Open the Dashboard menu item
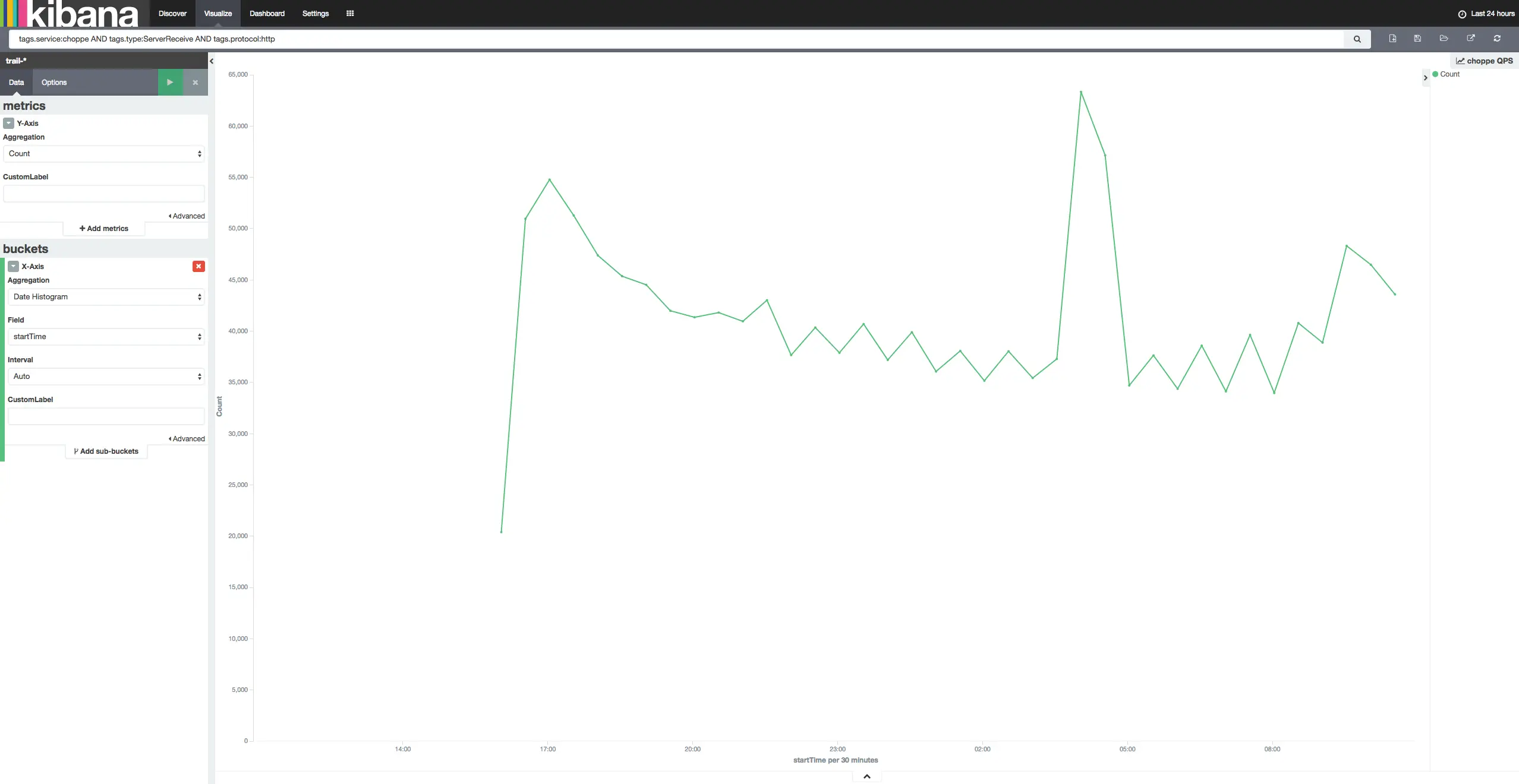 point(267,13)
